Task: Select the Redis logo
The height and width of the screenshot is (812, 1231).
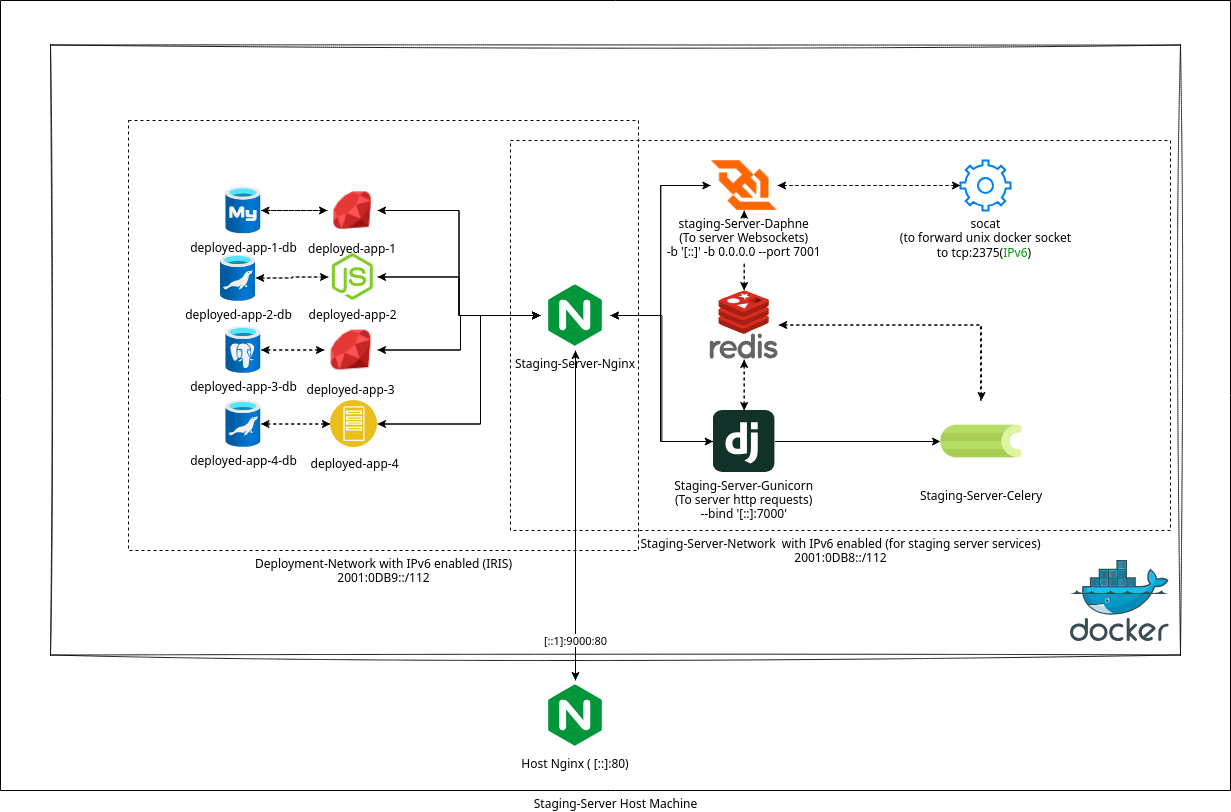Action: 743,326
